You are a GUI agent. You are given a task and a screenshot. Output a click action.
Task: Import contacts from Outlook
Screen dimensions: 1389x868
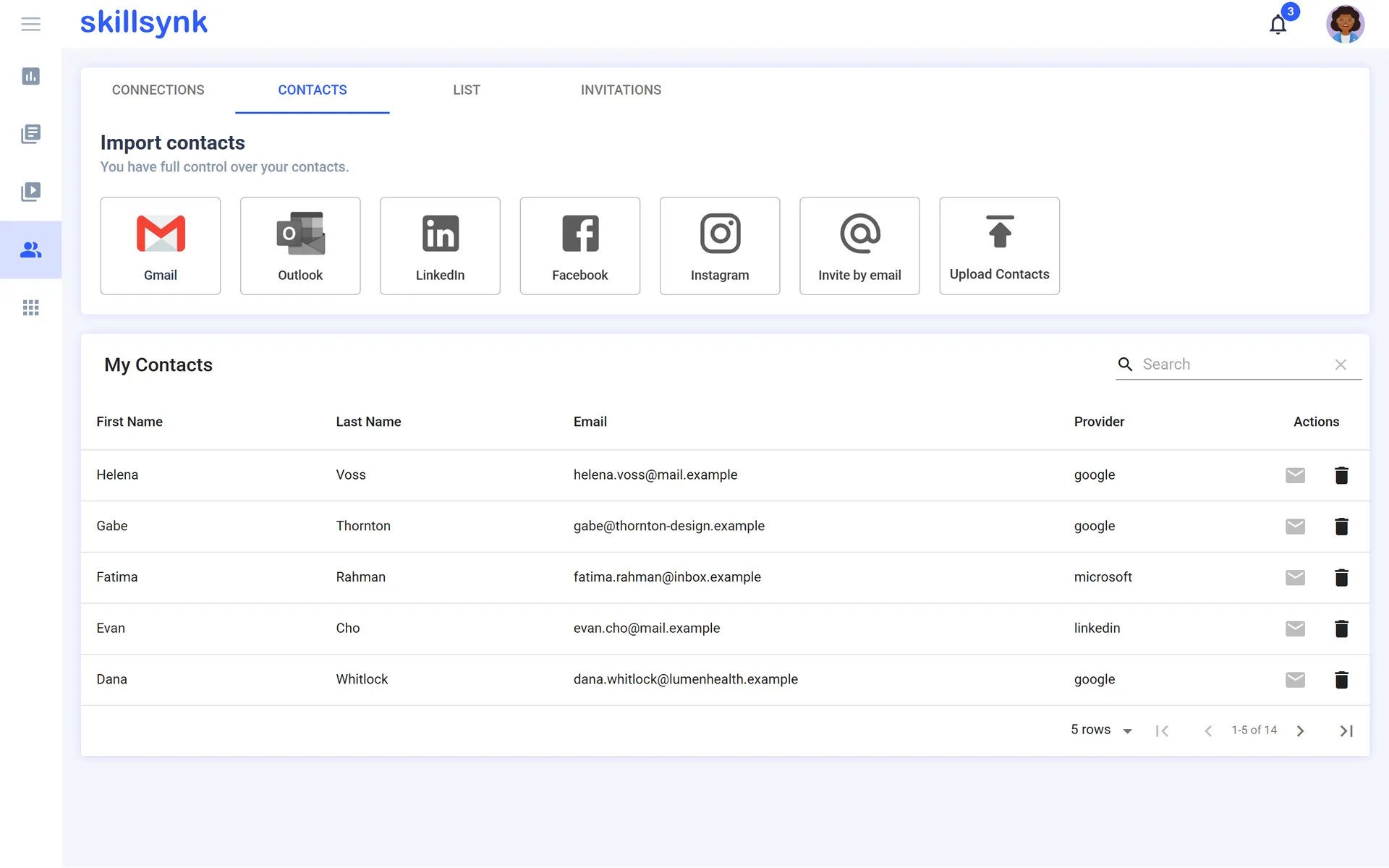tap(300, 246)
